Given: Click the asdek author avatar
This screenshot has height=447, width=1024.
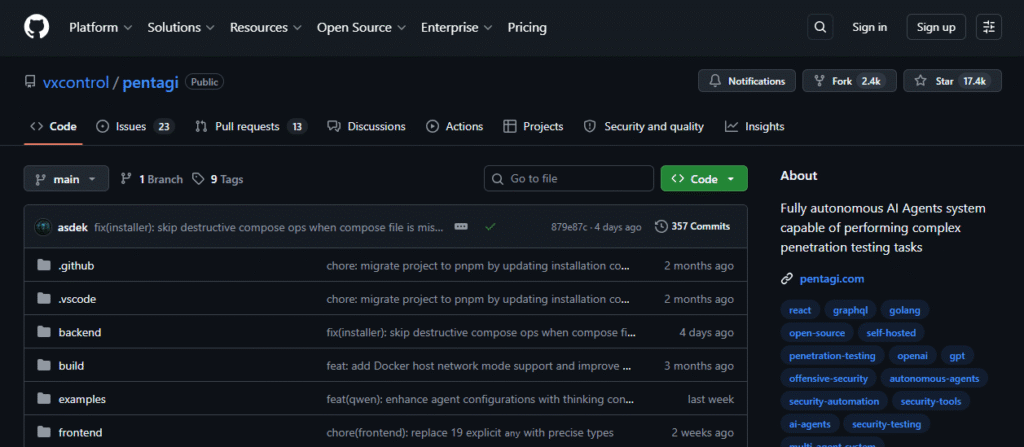Looking at the screenshot, I should pyautogui.click(x=43, y=227).
